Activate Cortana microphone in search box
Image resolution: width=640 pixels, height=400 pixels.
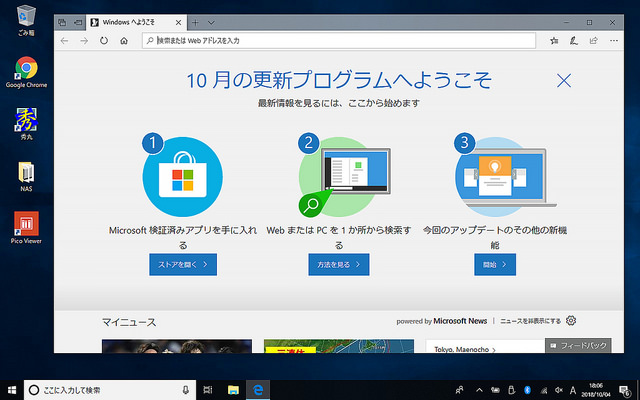(x=186, y=390)
